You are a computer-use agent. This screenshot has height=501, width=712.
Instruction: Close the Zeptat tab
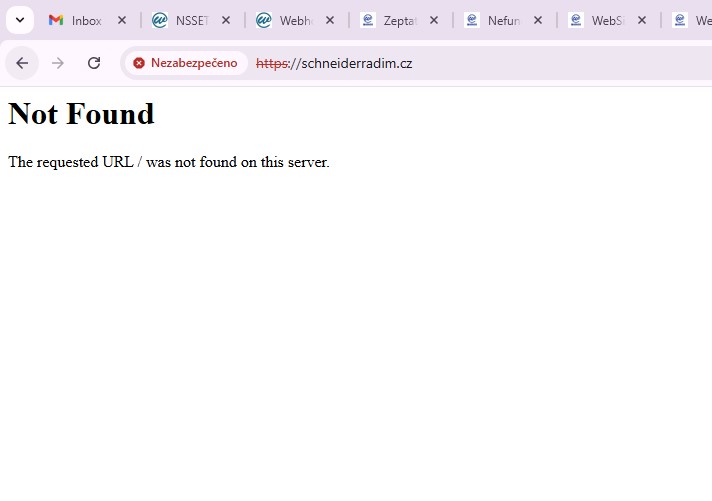(434, 20)
